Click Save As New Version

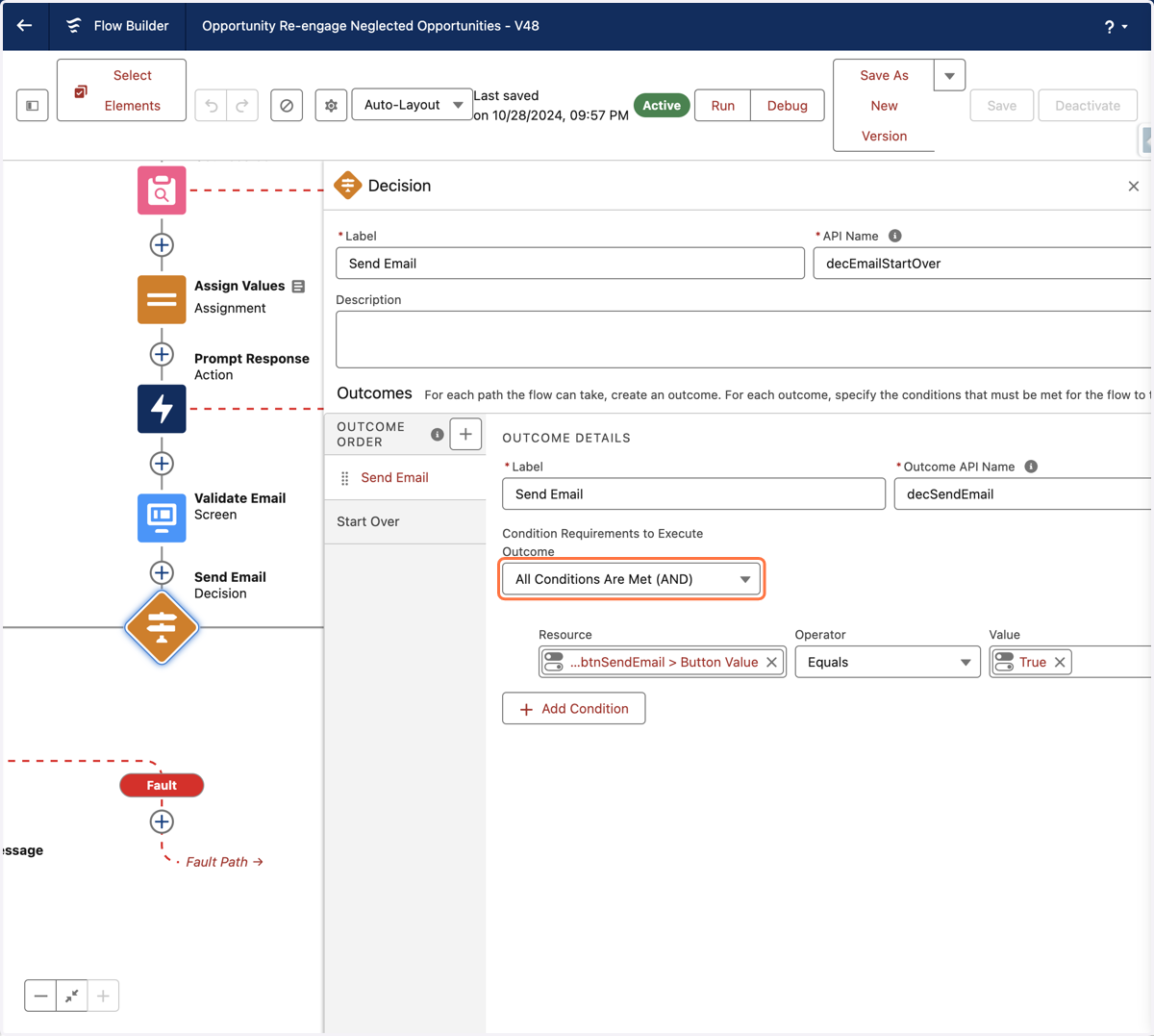884,106
